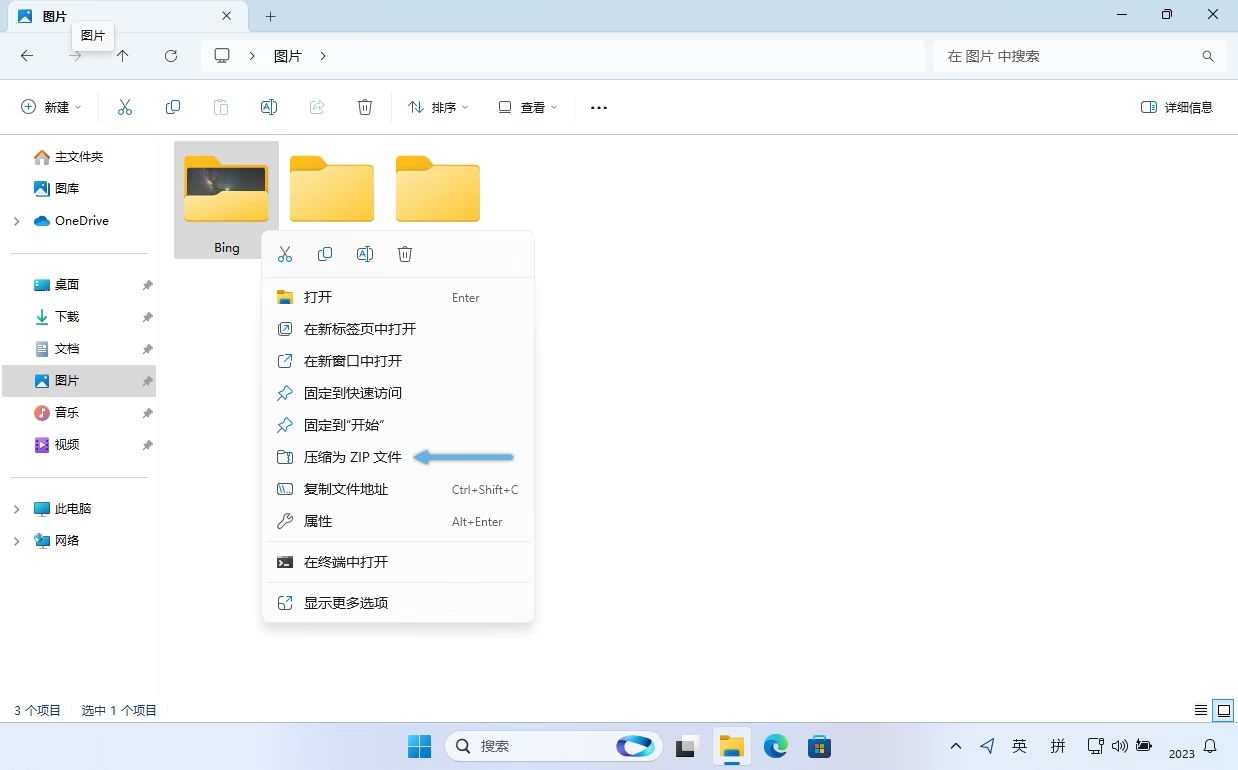Select 压缩为 ZIP 文件 from context menu
This screenshot has height=770, width=1238.
click(x=352, y=457)
